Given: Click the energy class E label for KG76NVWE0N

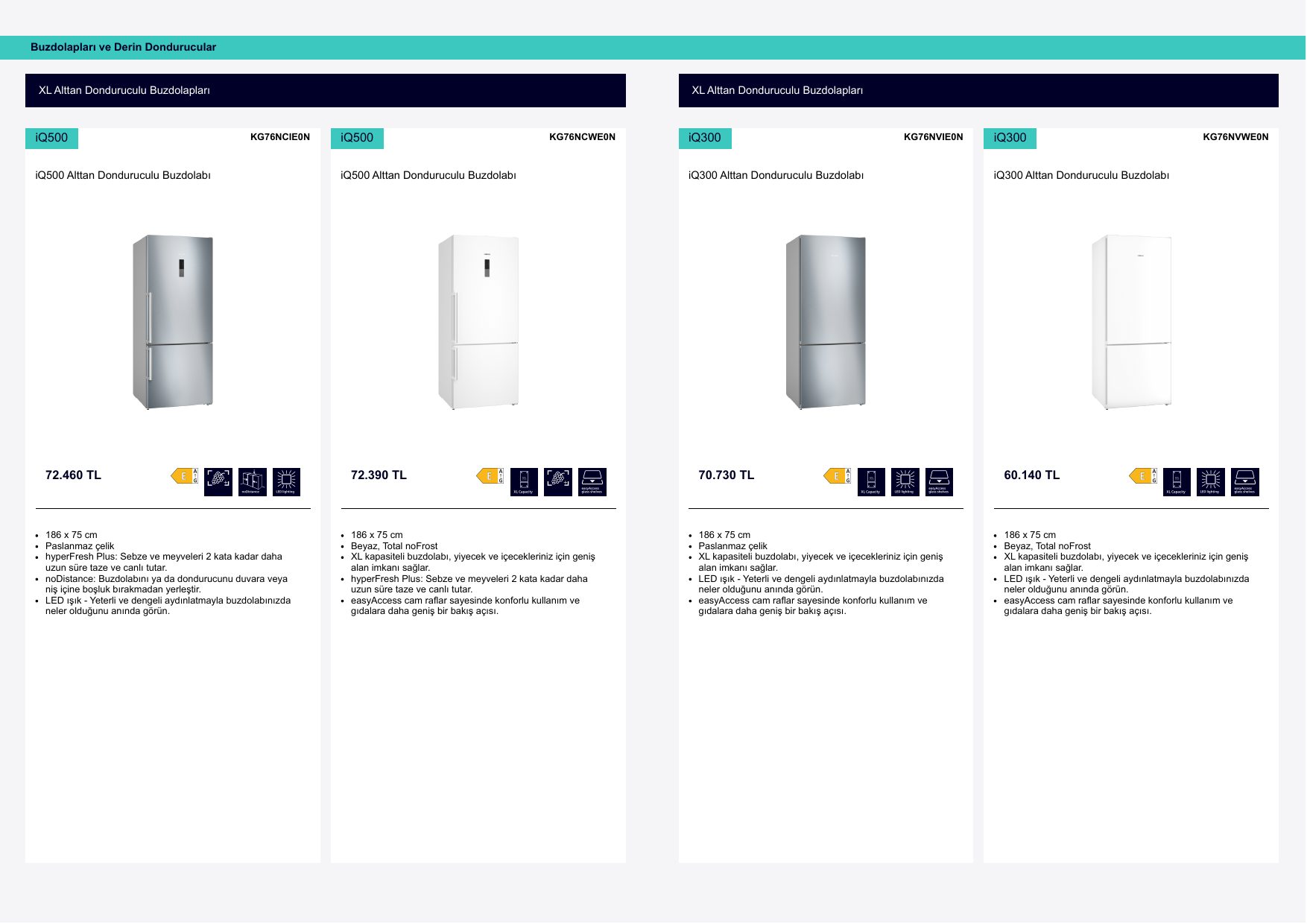Looking at the screenshot, I should pos(1143,476).
